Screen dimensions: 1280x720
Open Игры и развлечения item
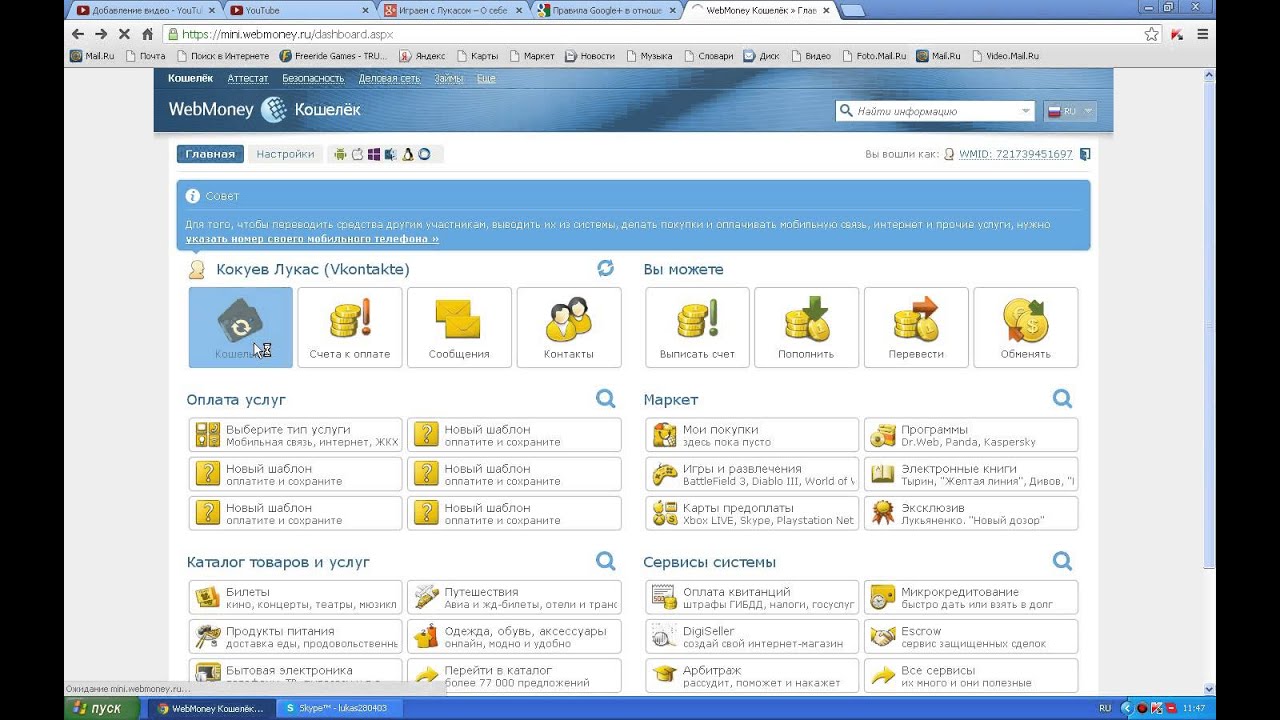(752, 474)
